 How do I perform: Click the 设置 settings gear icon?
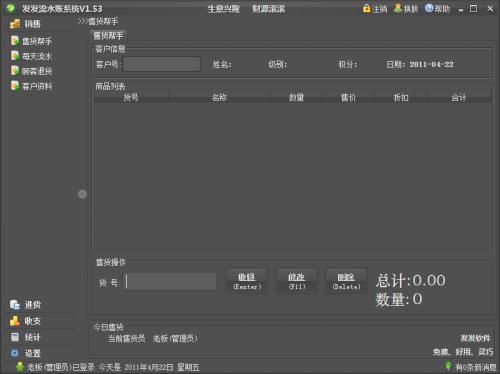[15, 353]
